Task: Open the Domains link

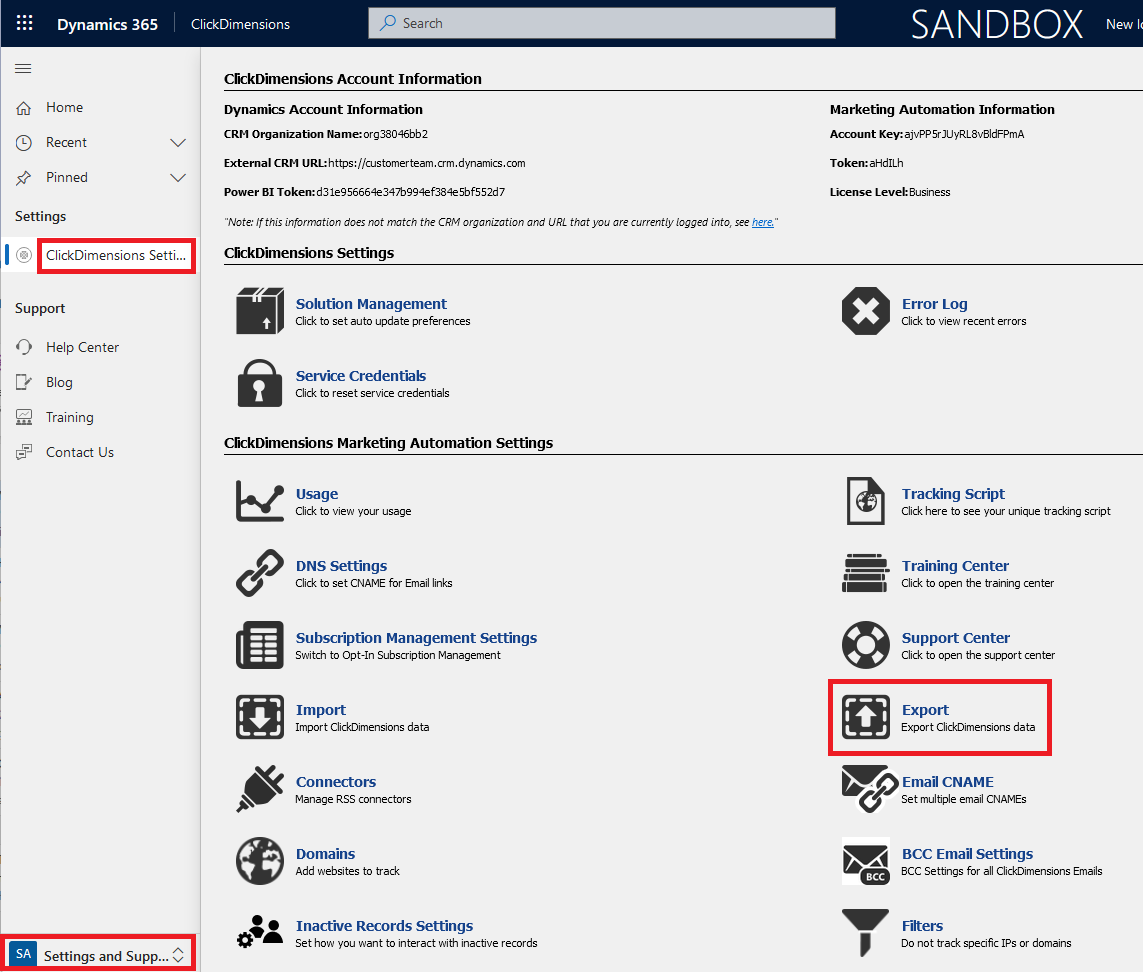Action: coord(325,854)
